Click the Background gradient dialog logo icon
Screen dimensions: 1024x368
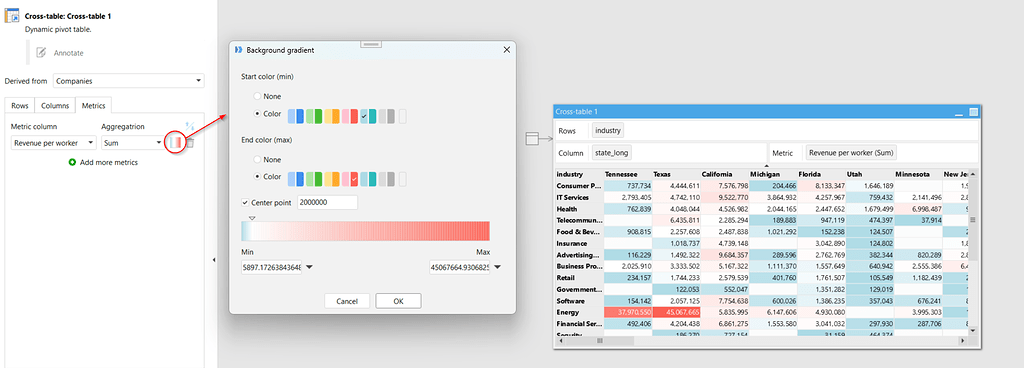(238, 50)
